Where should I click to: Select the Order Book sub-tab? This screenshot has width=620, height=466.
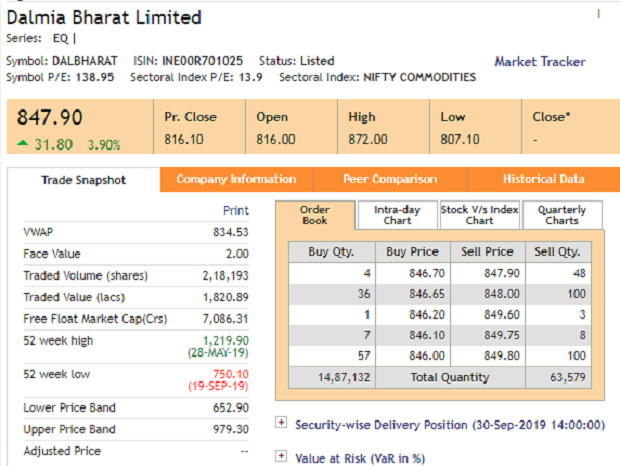(x=315, y=215)
